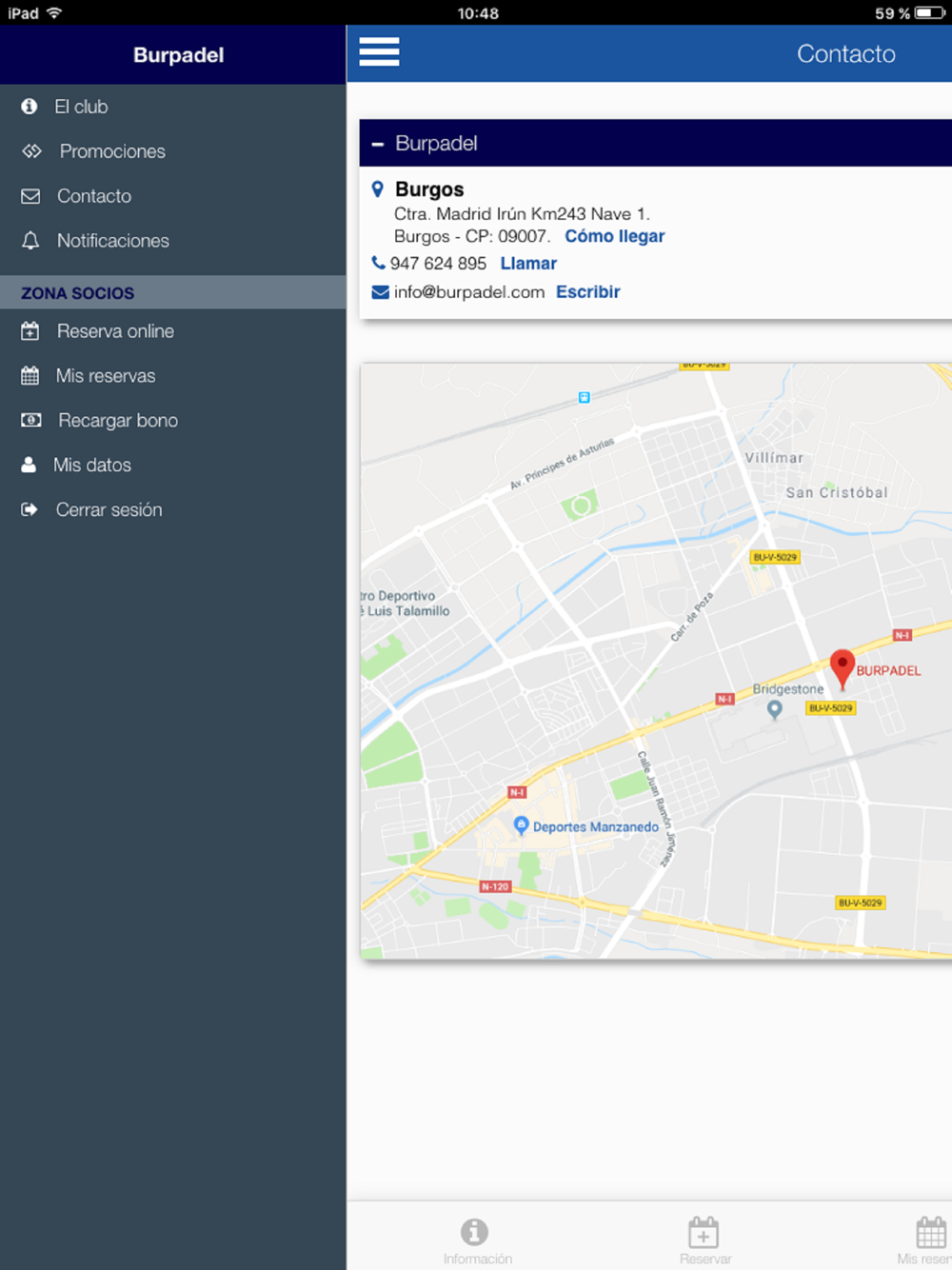Collapse the Burpadel section header
This screenshot has width=952, height=1270.
(656, 143)
